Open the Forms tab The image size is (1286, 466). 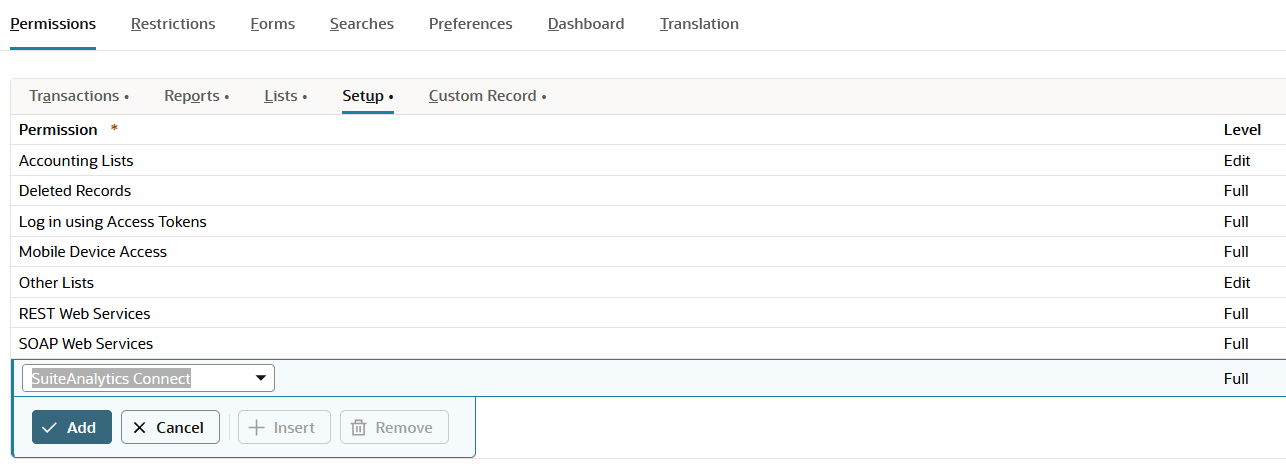pos(272,24)
